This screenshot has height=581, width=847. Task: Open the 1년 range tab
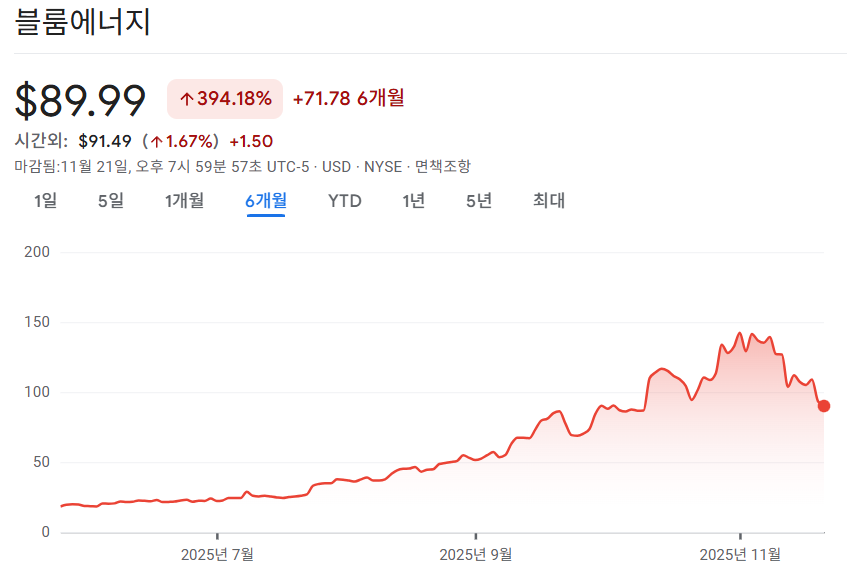[414, 201]
